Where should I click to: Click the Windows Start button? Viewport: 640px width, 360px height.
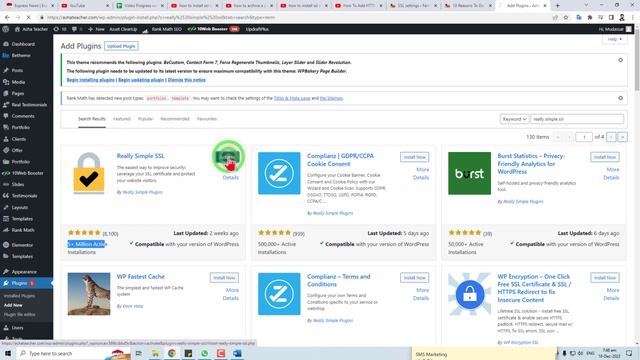(x=8, y=353)
